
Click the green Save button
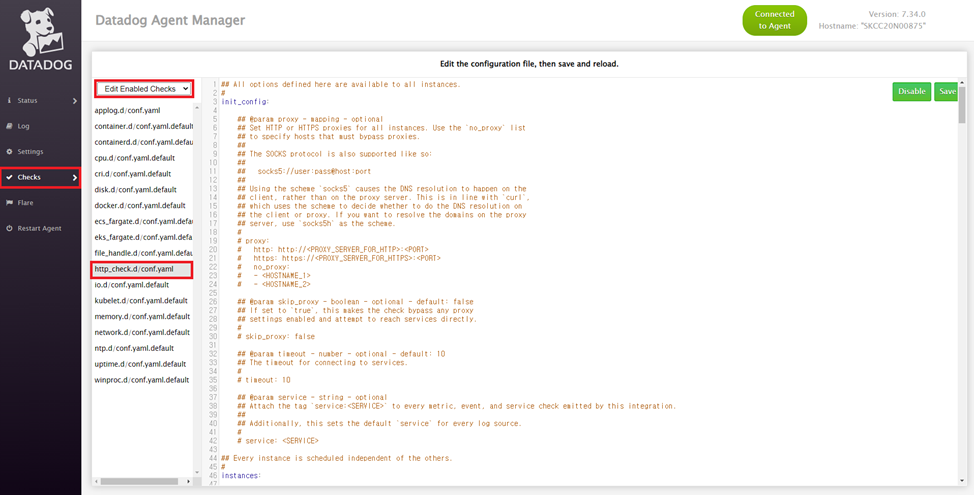tap(947, 91)
